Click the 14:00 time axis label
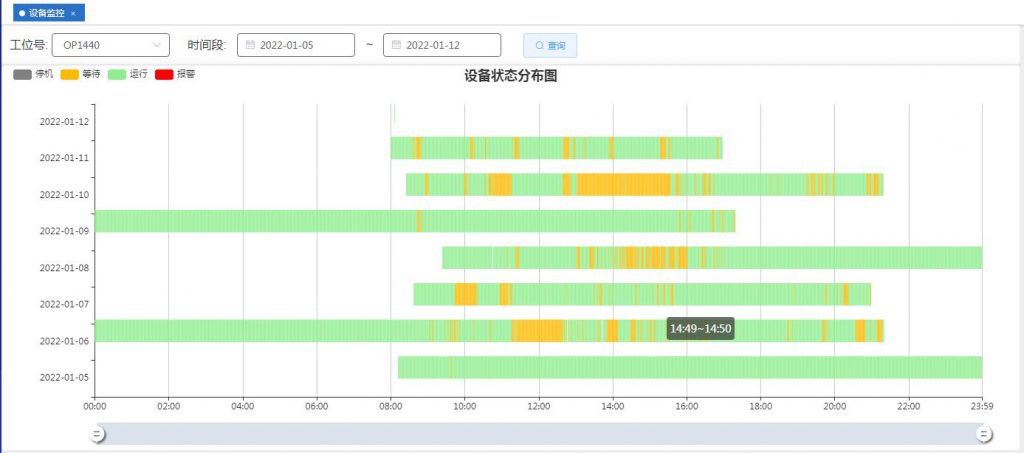This screenshot has width=1024, height=453. [613, 407]
